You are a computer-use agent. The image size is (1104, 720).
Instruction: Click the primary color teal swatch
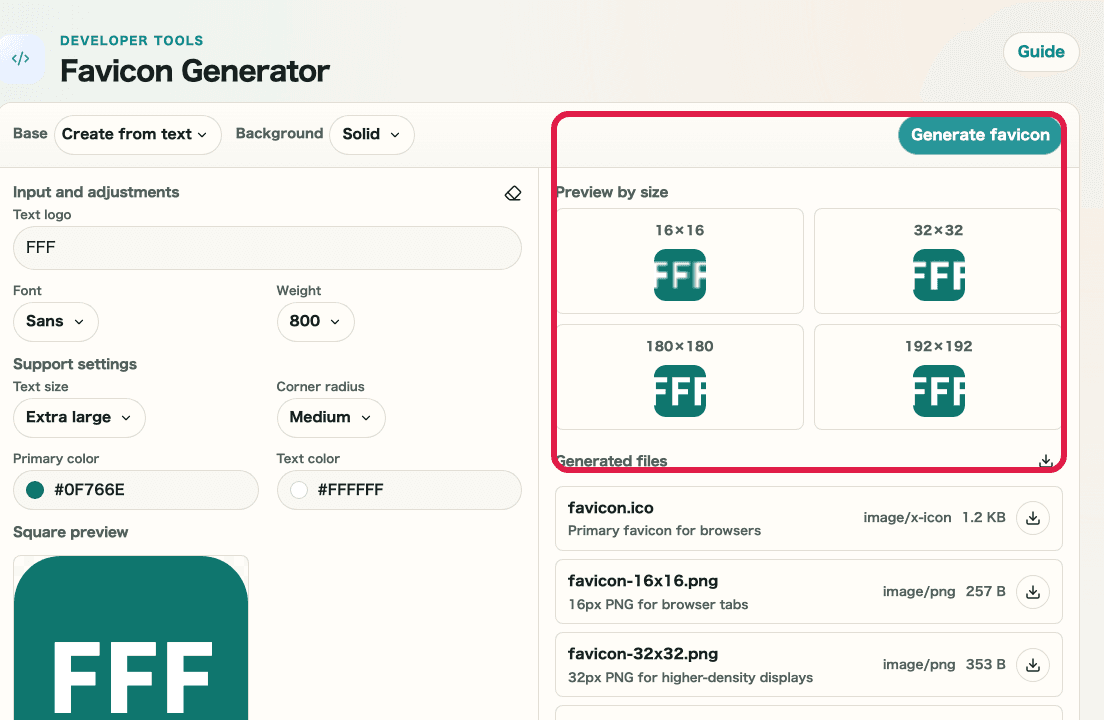(35, 490)
